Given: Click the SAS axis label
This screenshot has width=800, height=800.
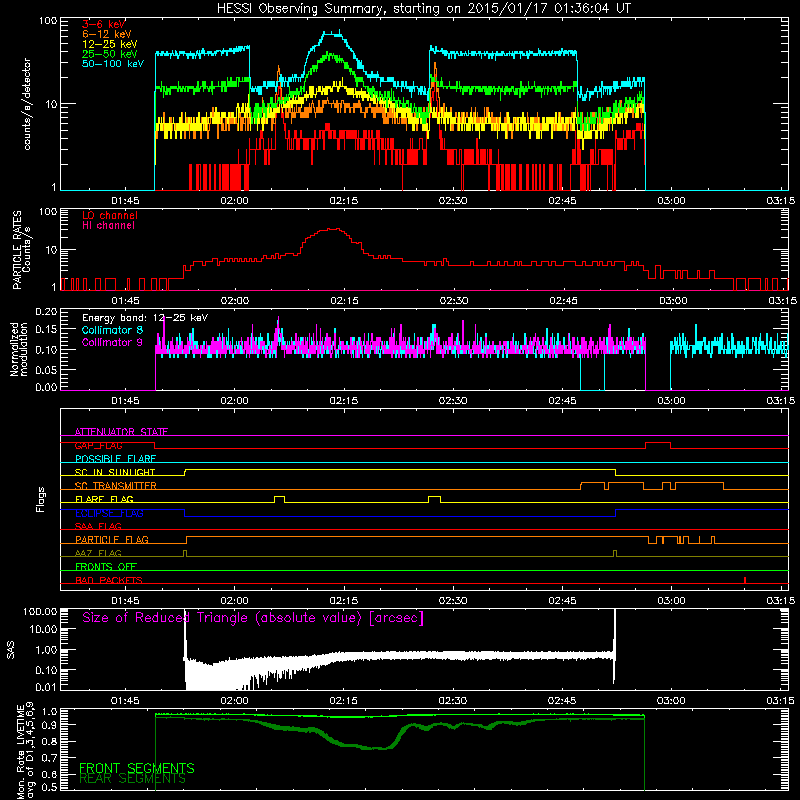Looking at the screenshot, I should 10,649.
